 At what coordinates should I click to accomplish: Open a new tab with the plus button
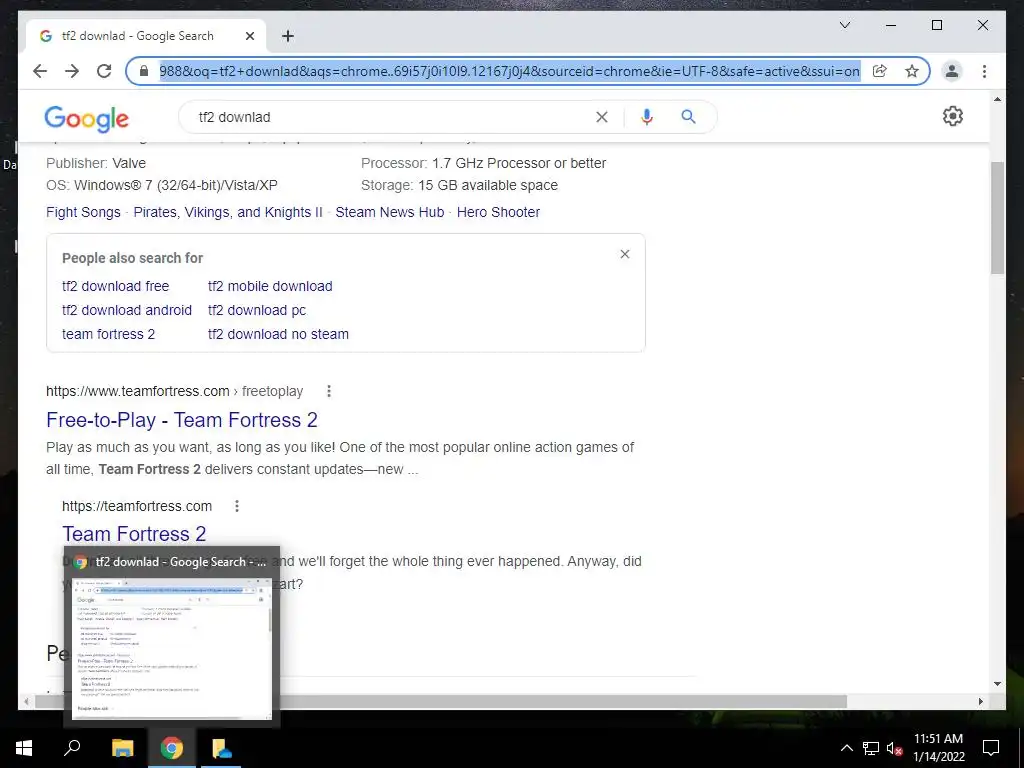click(x=288, y=36)
